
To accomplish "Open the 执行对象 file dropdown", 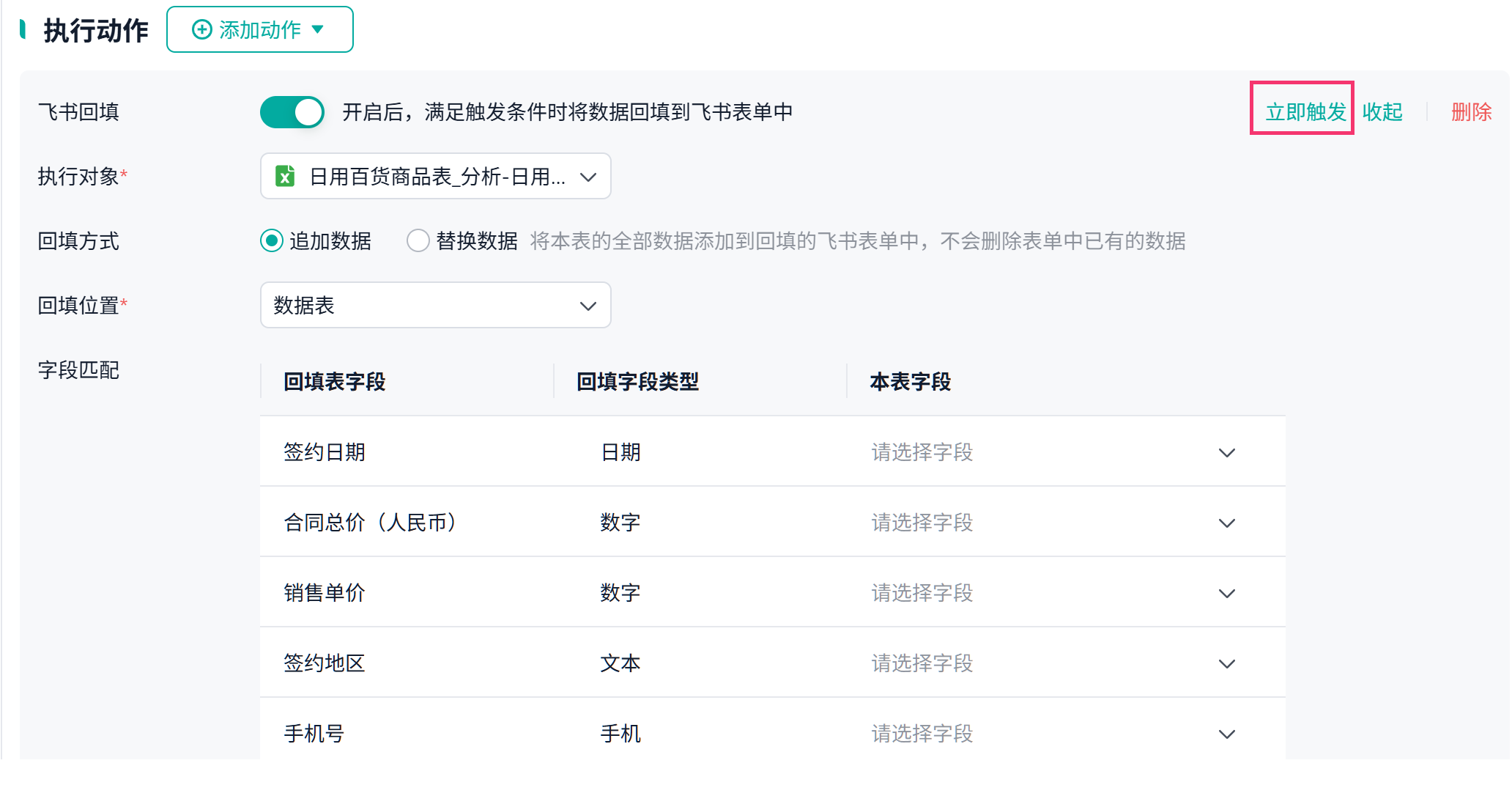I will click(x=435, y=176).
